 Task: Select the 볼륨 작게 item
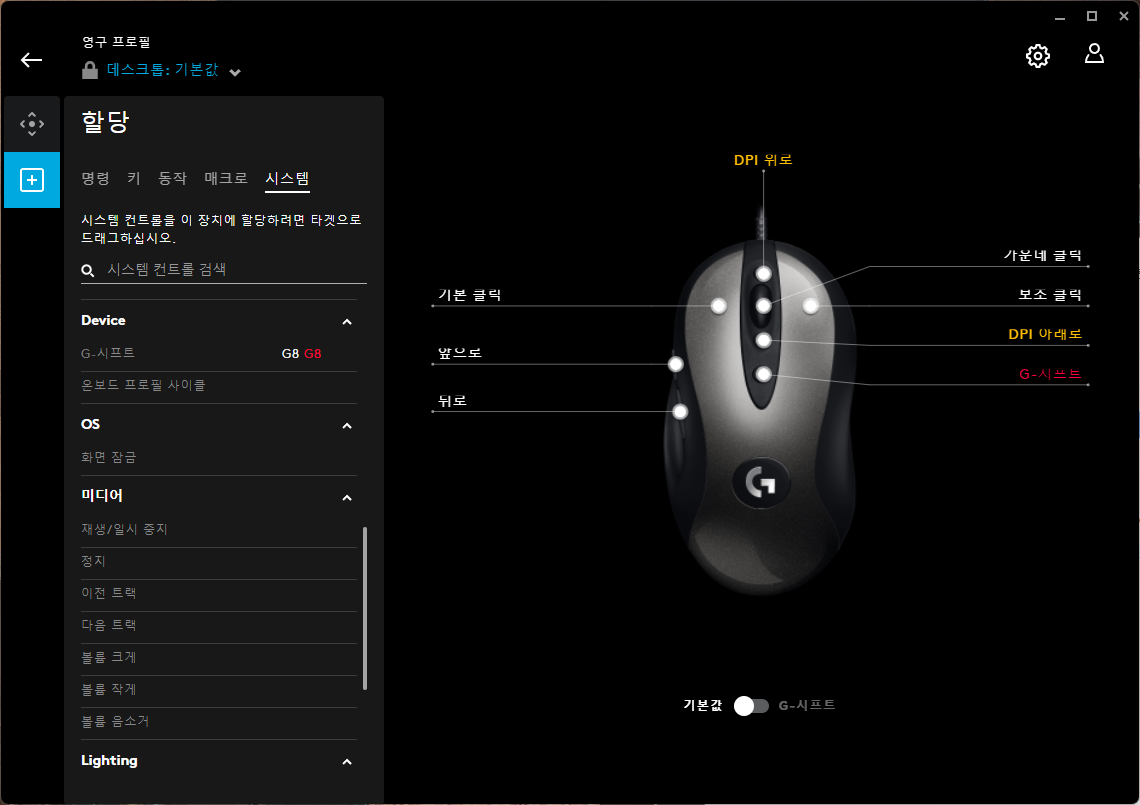click(219, 689)
